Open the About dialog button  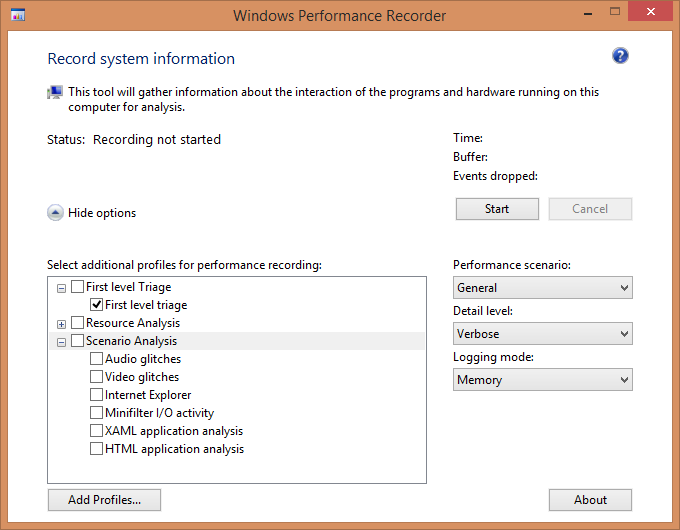590,500
